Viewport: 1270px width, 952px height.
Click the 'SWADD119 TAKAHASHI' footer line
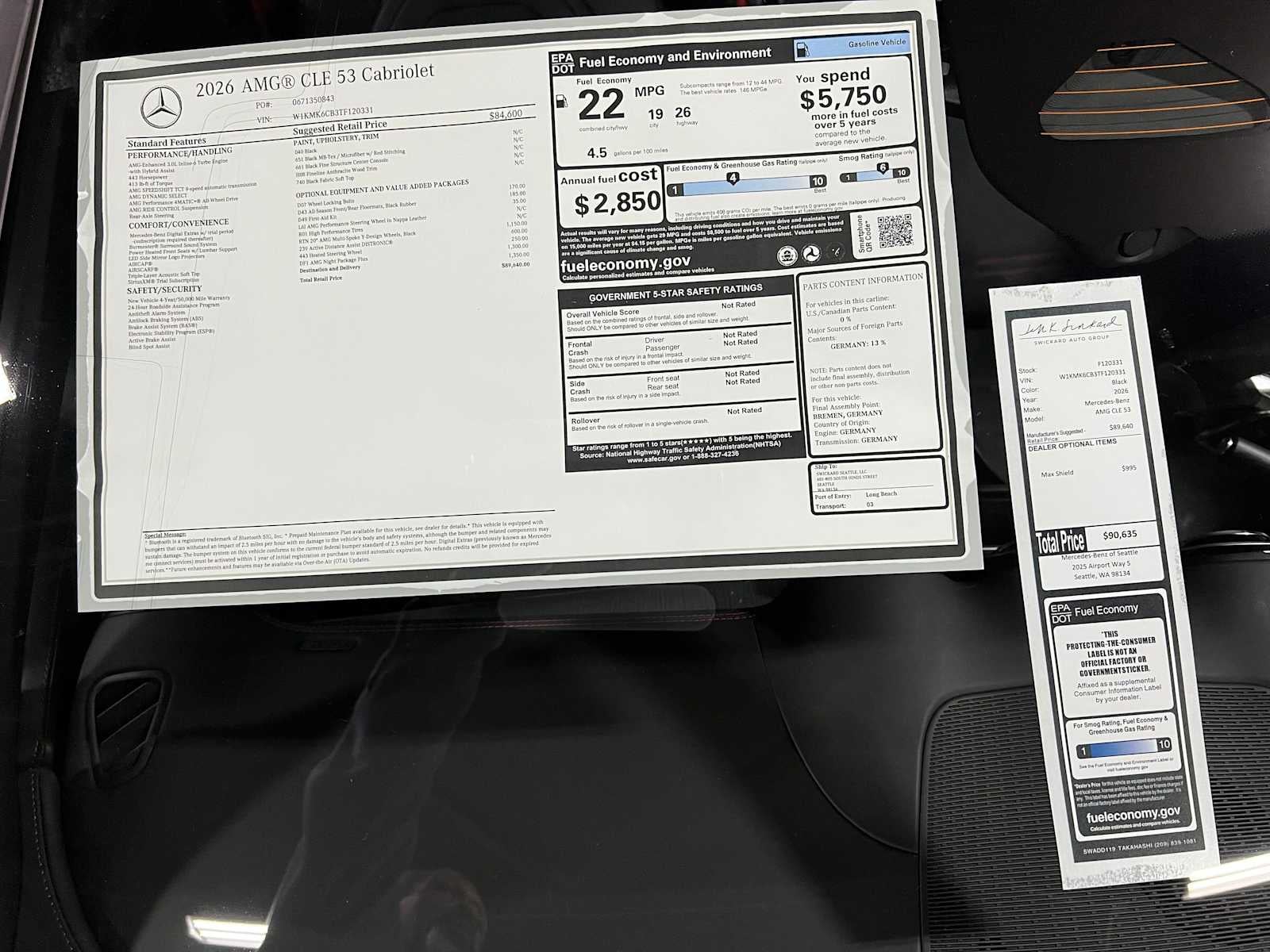click(1141, 846)
